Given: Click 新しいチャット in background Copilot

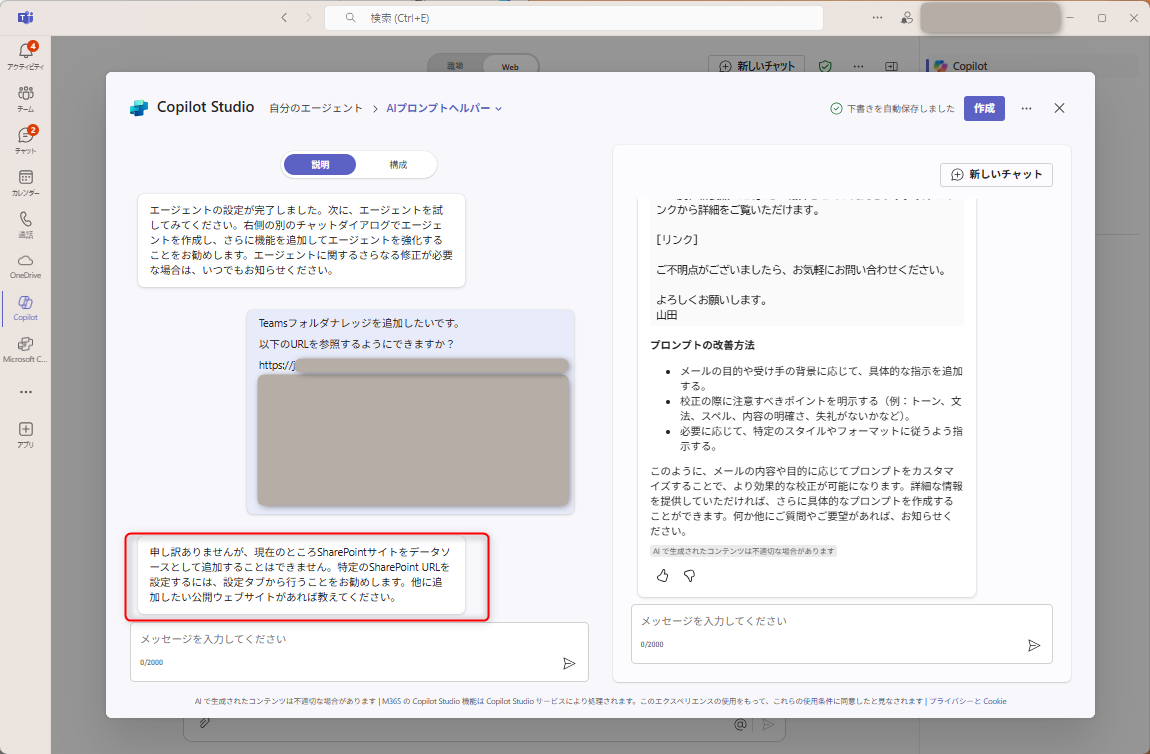Looking at the screenshot, I should coord(757,66).
